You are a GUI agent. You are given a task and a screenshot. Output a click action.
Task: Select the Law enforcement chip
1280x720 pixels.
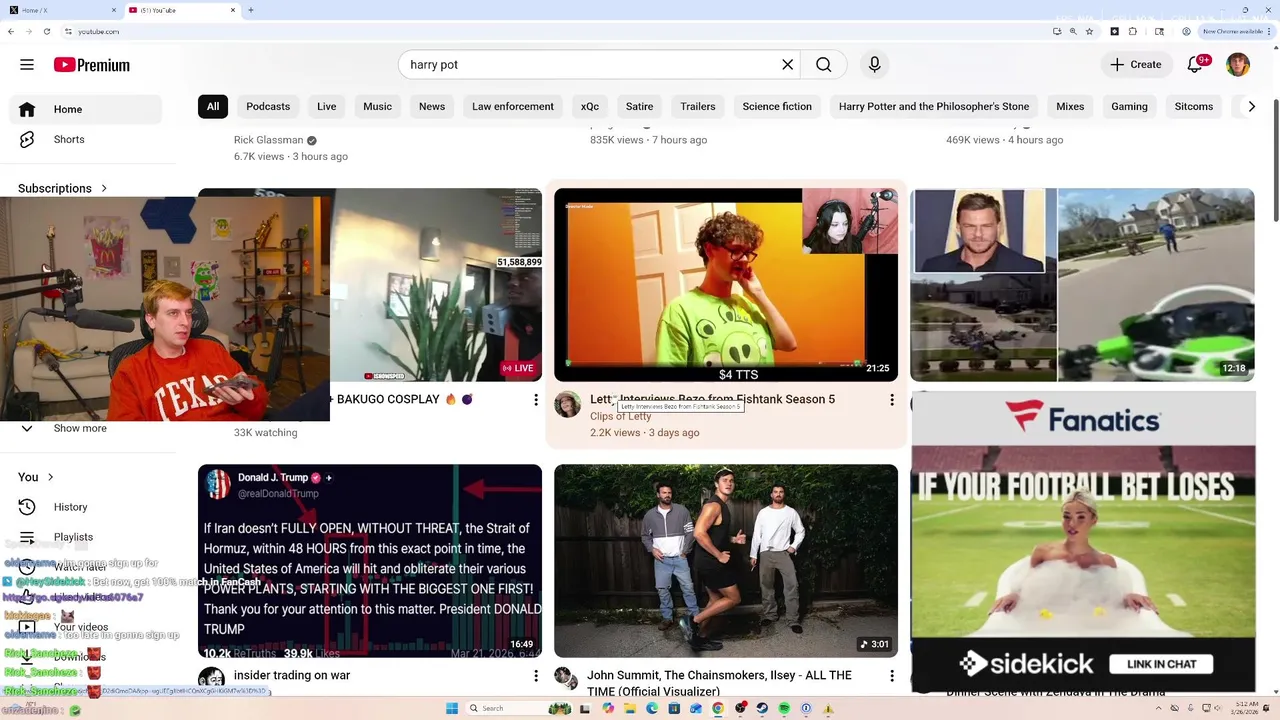click(513, 107)
